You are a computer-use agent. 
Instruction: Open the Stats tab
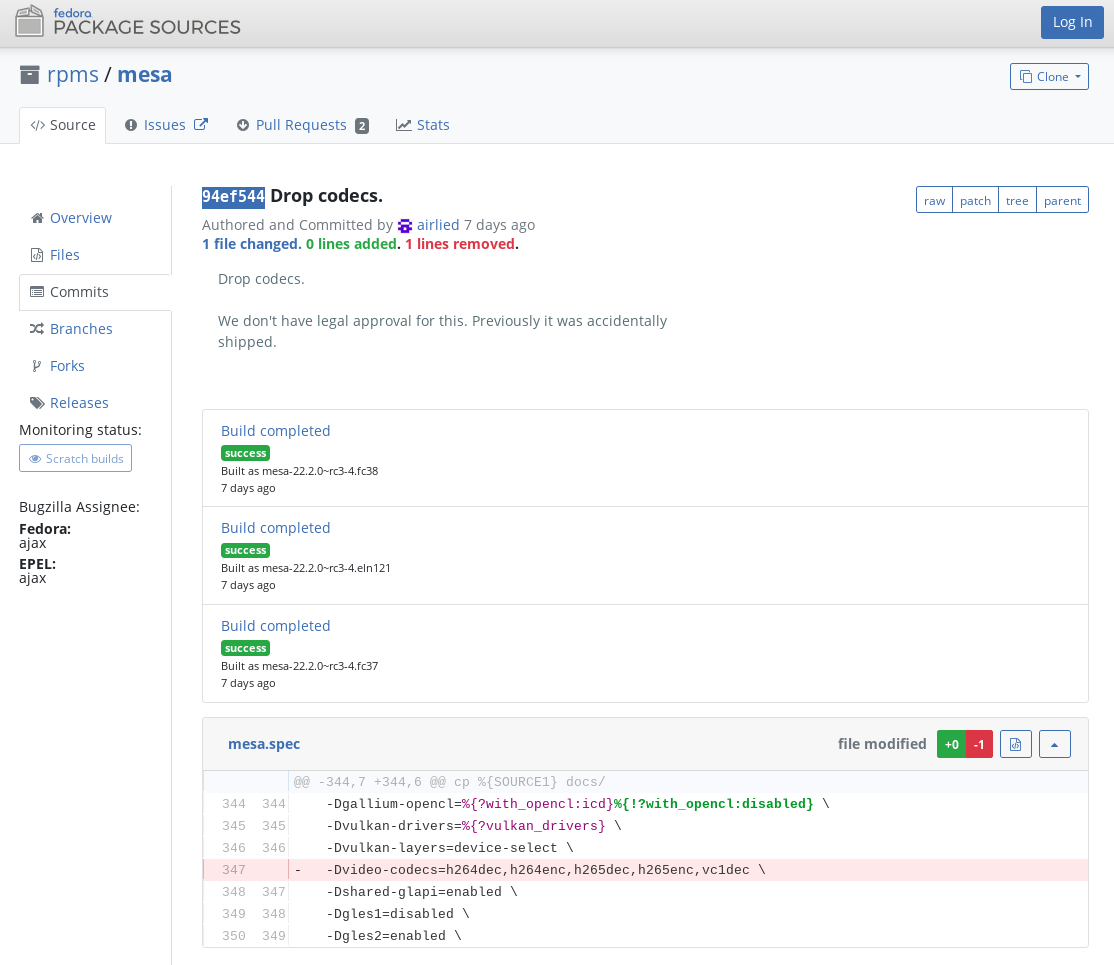[423, 125]
